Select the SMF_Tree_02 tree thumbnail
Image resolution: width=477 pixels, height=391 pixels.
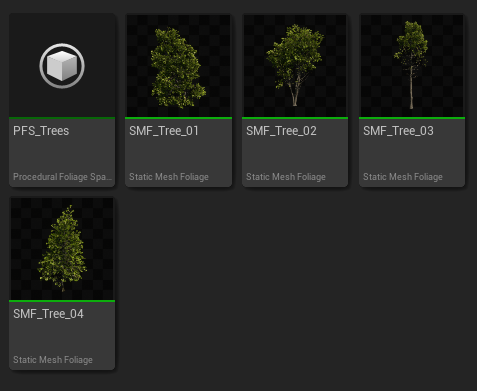pyautogui.click(x=295, y=65)
